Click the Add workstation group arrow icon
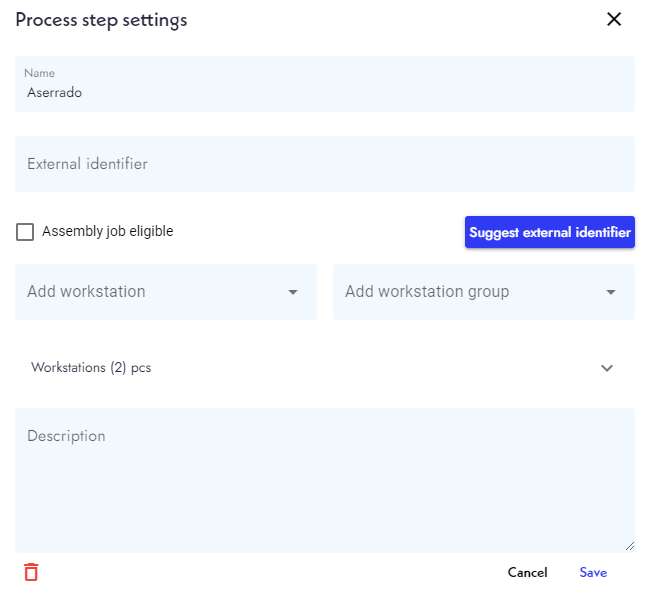This screenshot has width=649, height=603. tap(611, 292)
